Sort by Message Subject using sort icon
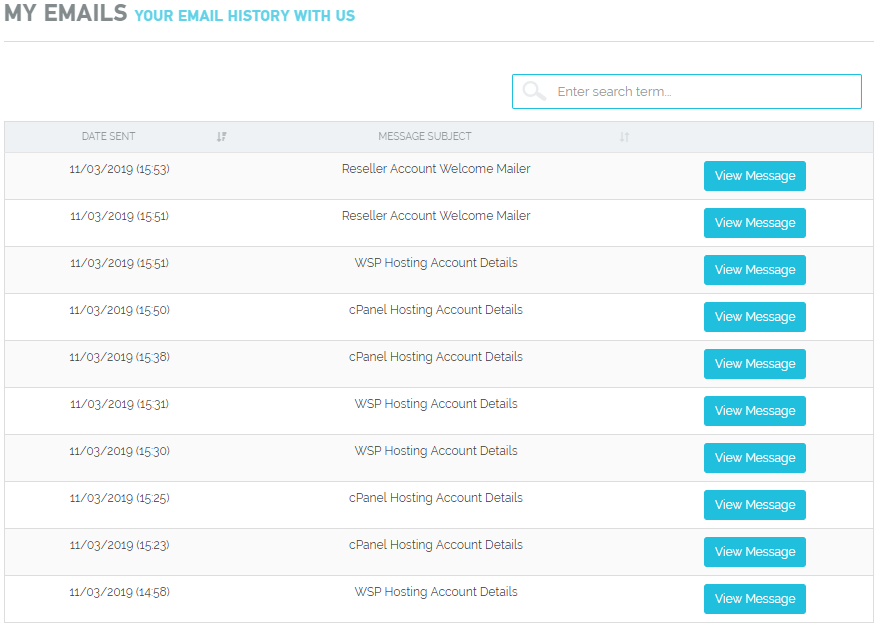The image size is (877, 625). tap(624, 137)
